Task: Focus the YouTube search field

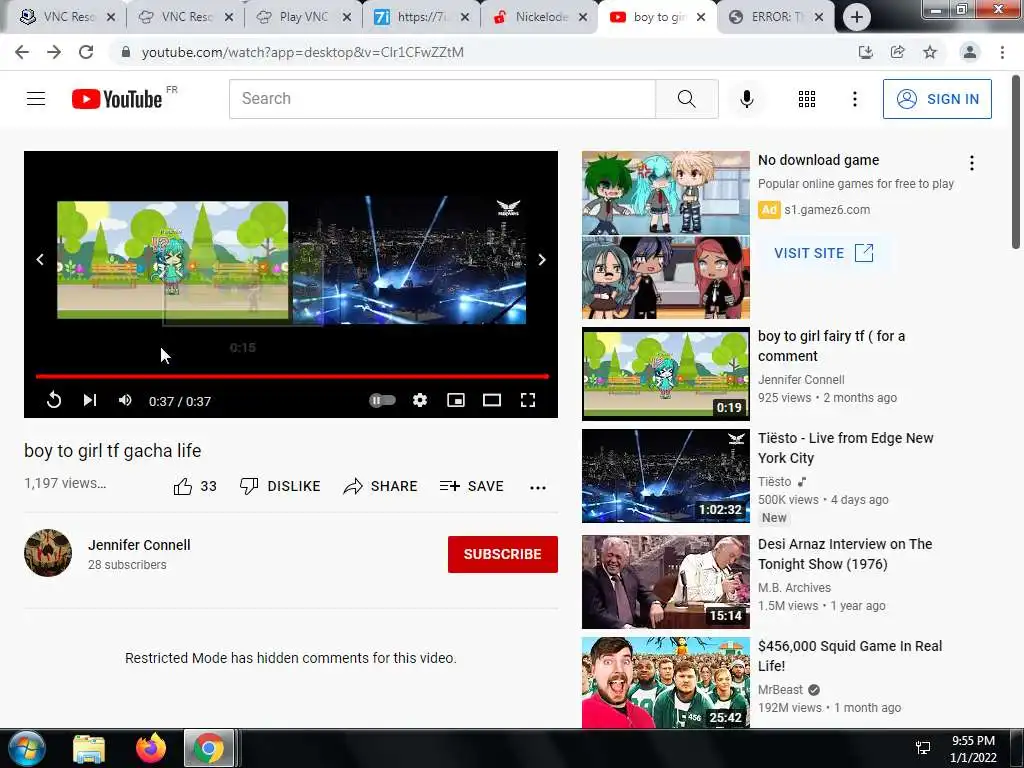Action: click(442, 99)
